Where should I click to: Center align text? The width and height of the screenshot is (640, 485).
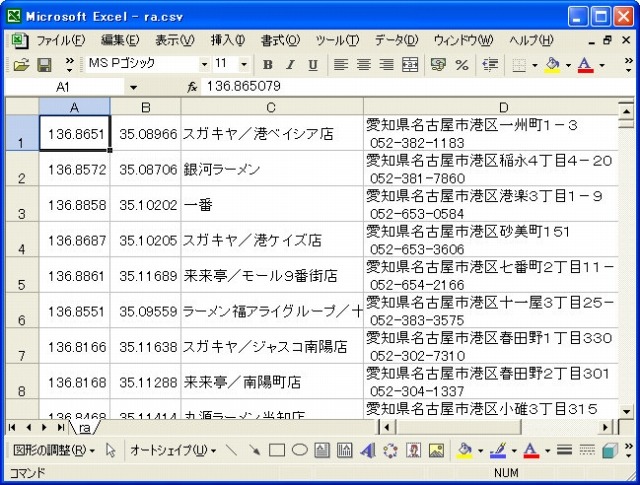pyautogui.click(x=363, y=65)
